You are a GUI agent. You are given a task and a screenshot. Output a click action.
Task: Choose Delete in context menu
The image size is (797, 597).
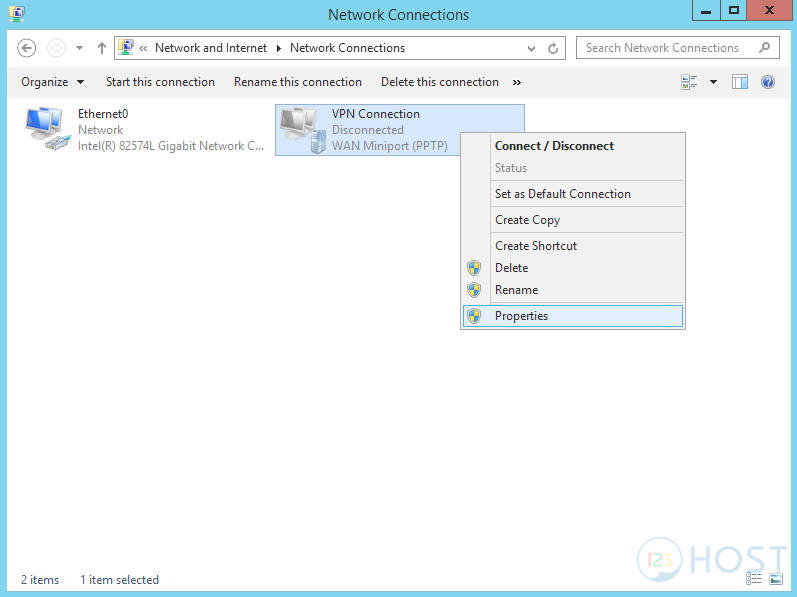(x=573, y=268)
